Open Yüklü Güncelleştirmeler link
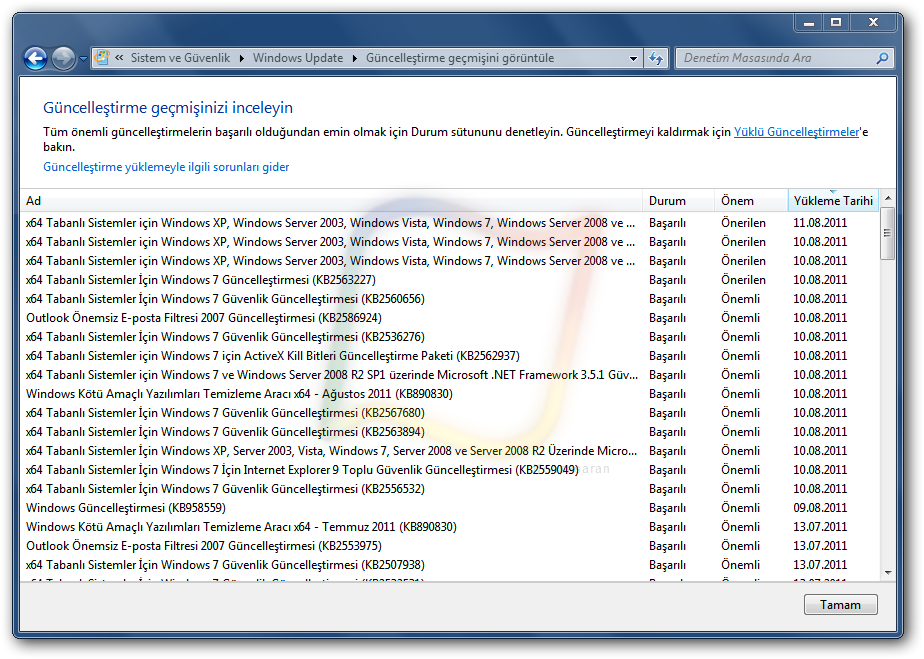This screenshot has height=659, width=924. [x=796, y=132]
